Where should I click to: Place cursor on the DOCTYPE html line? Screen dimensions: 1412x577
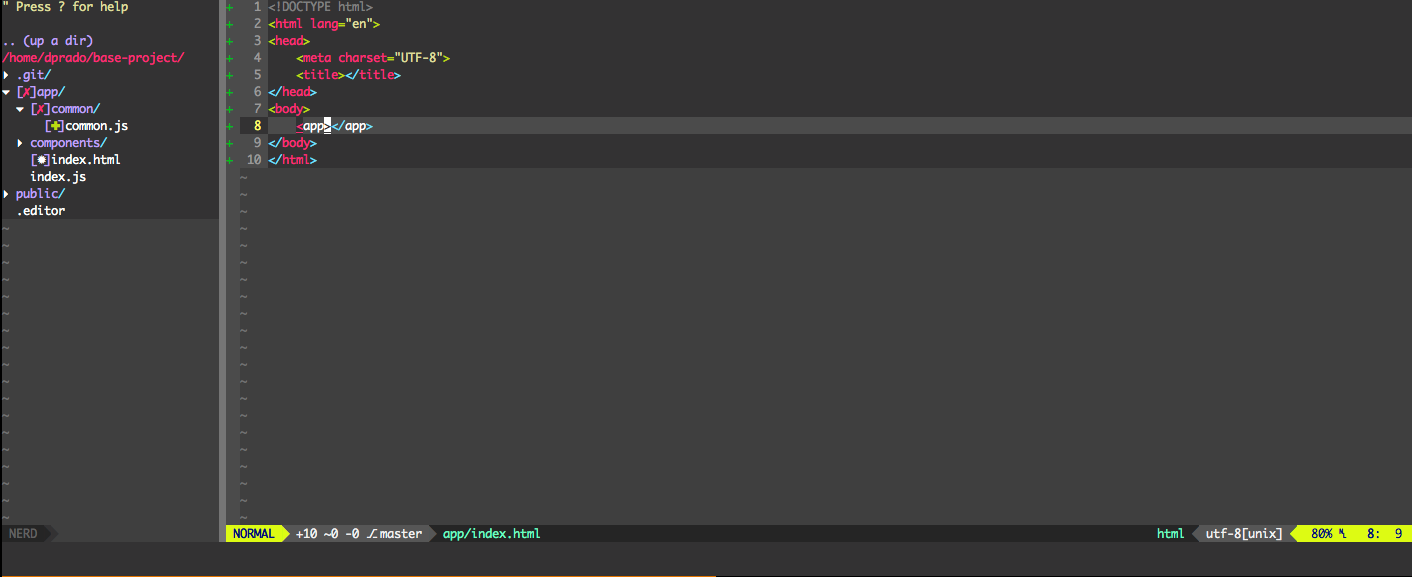click(320, 7)
